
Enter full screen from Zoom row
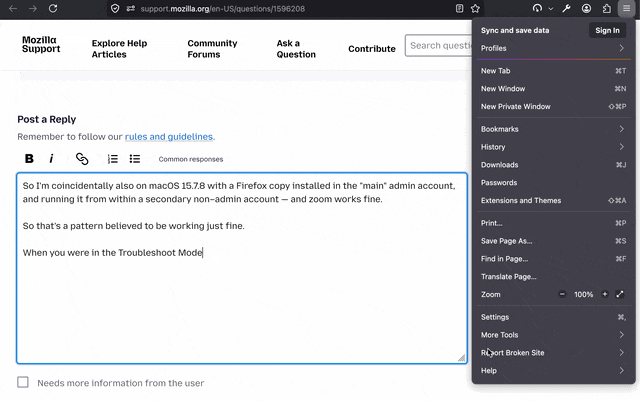pyautogui.click(x=620, y=294)
